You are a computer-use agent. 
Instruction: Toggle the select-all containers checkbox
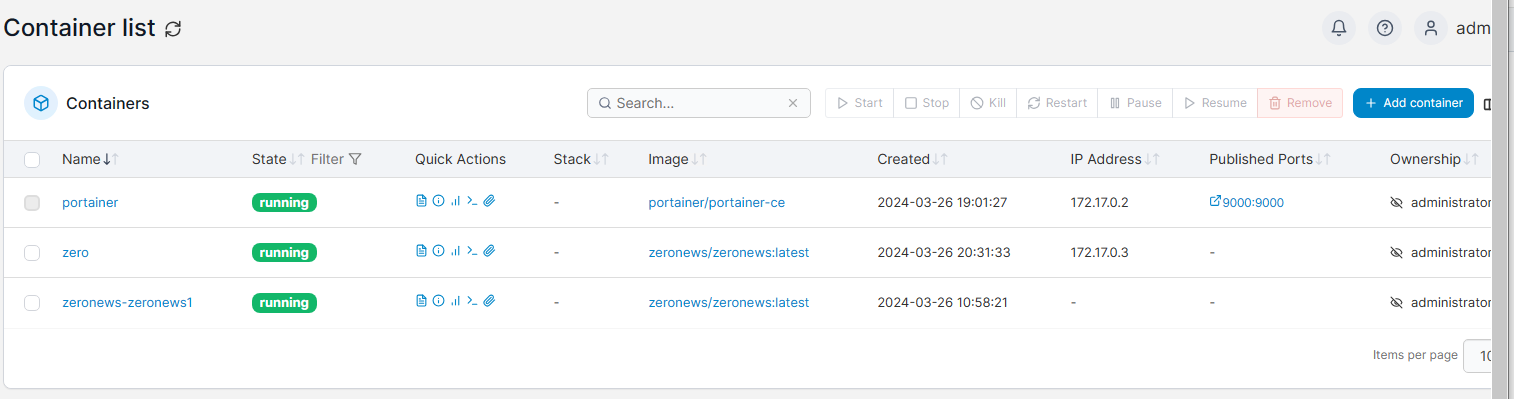click(x=32, y=159)
